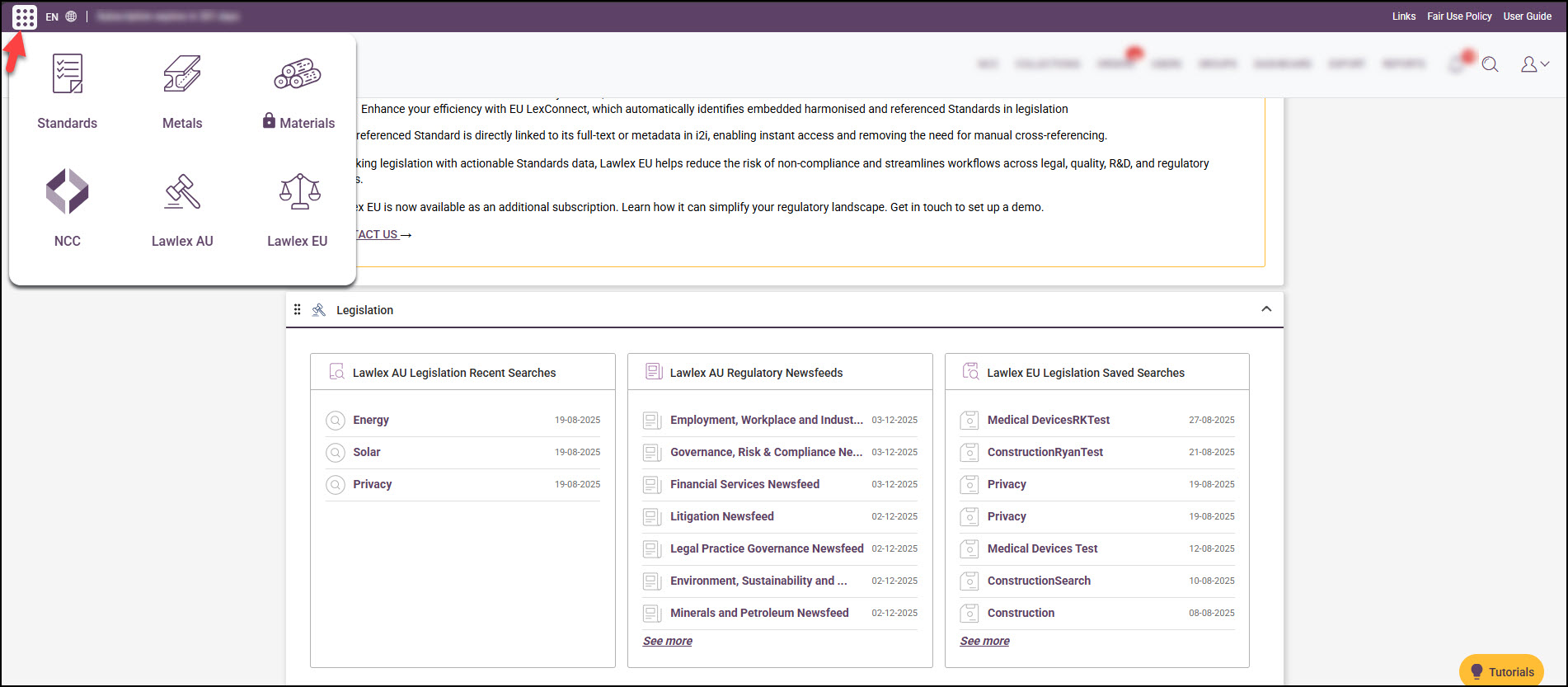
Task: Open the User Guide menu link
Action: [x=1527, y=16]
